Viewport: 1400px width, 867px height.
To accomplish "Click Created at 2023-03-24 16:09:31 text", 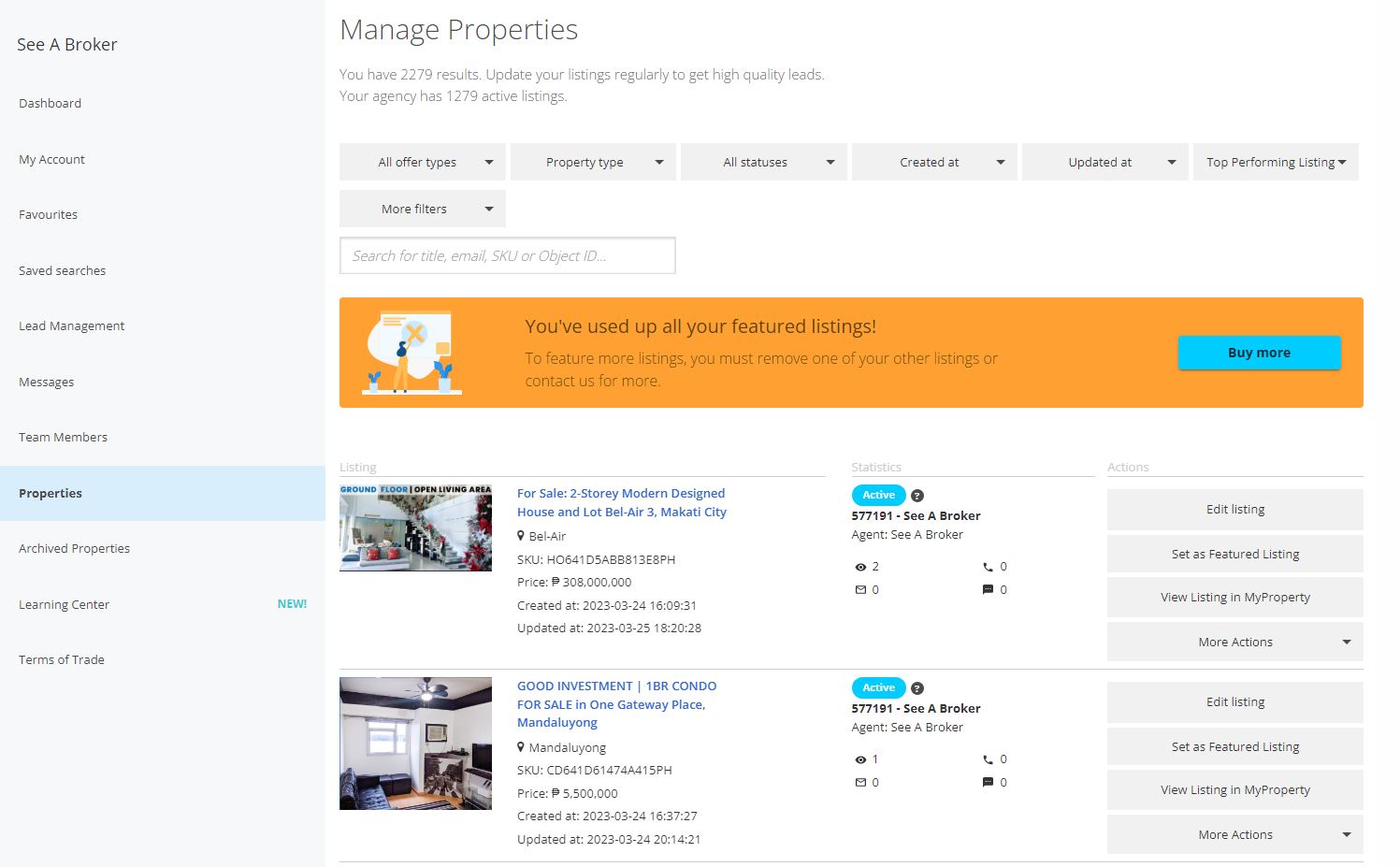I will [x=607, y=606].
